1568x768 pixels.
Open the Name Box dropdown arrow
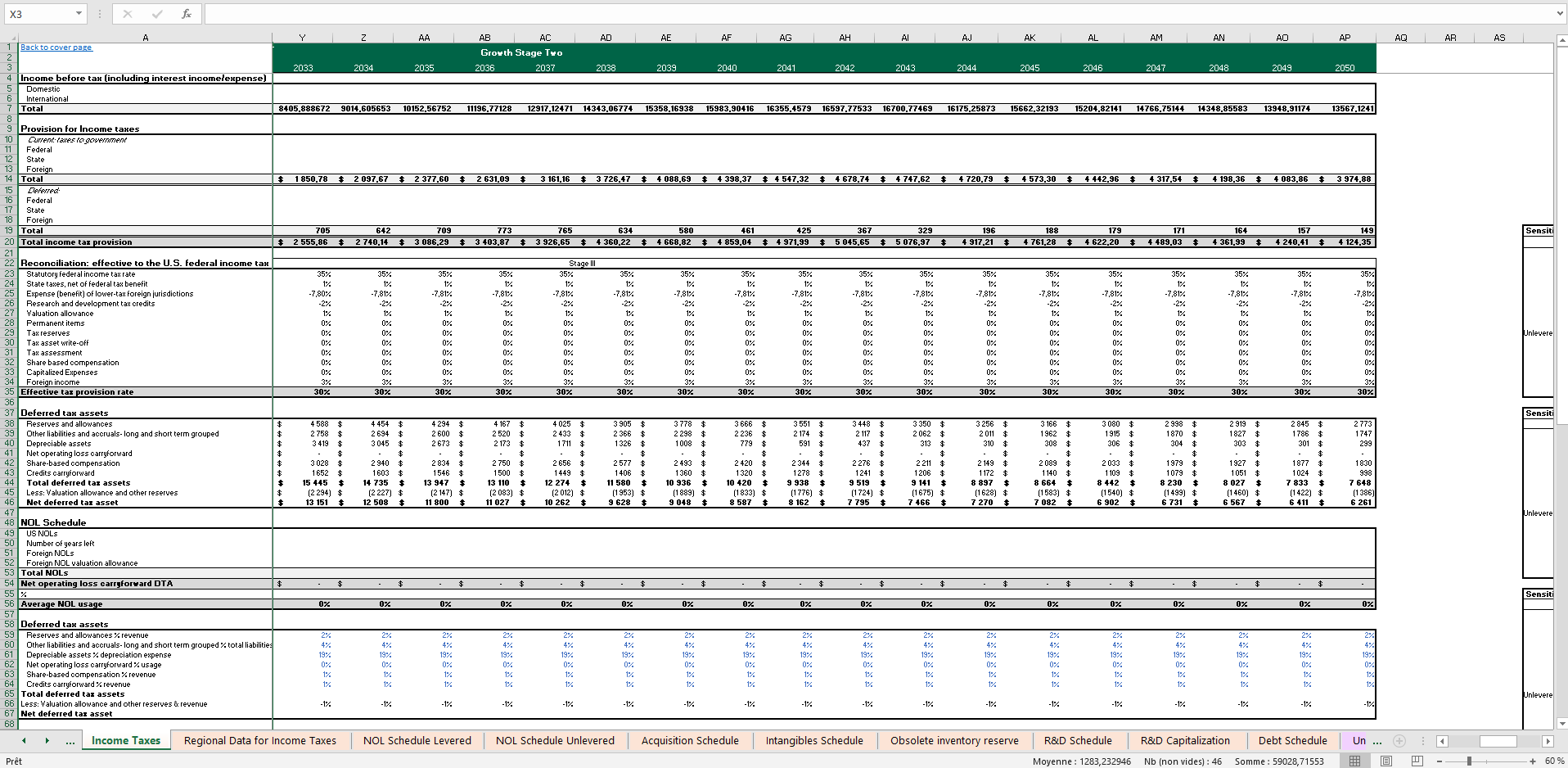tap(79, 14)
